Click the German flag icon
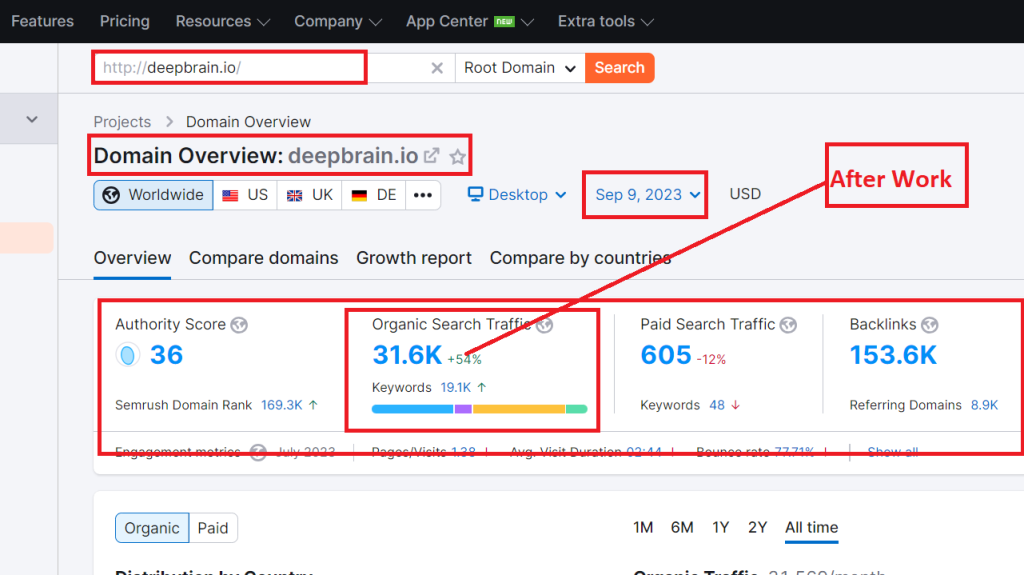 359,195
